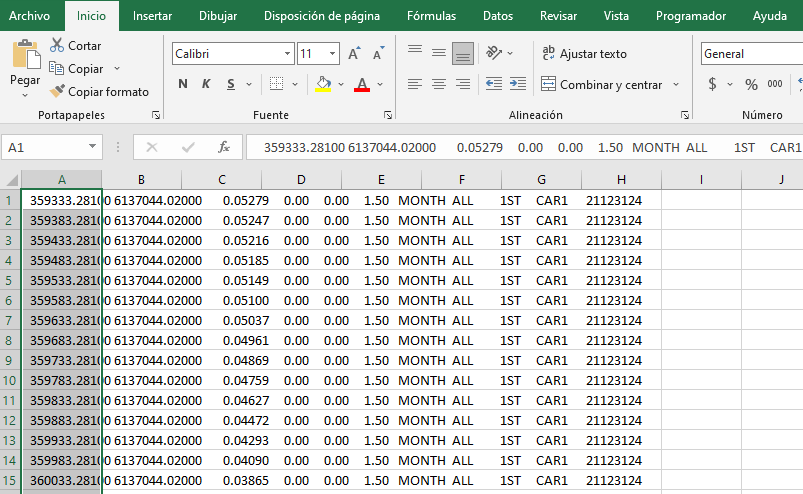Switch to Disposición de página tab
Screen dimensions: 803x494
click(x=322, y=16)
